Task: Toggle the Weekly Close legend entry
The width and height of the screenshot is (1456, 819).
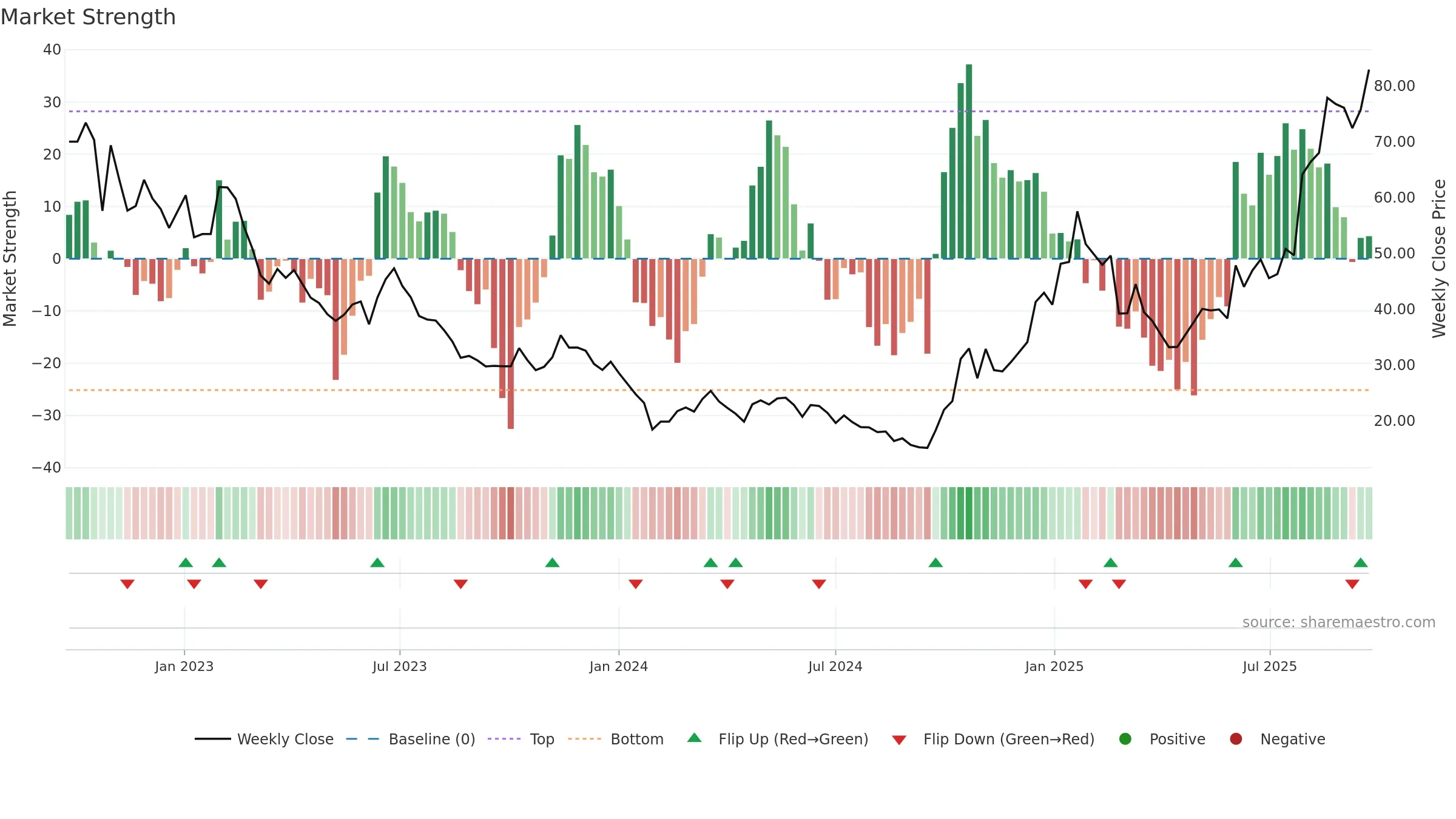Action: (264, 739)
